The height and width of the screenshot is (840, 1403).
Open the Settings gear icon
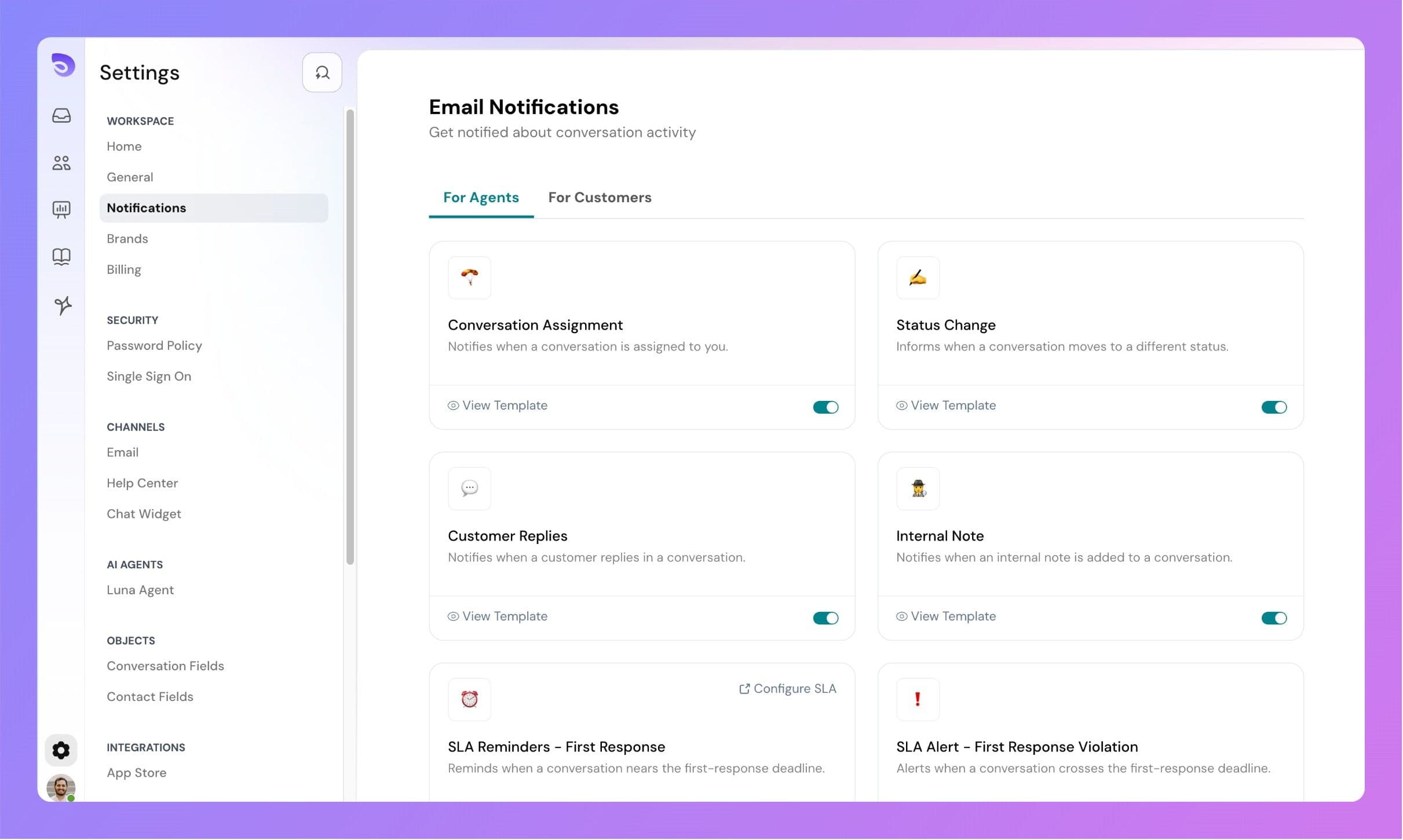point(61,750)
